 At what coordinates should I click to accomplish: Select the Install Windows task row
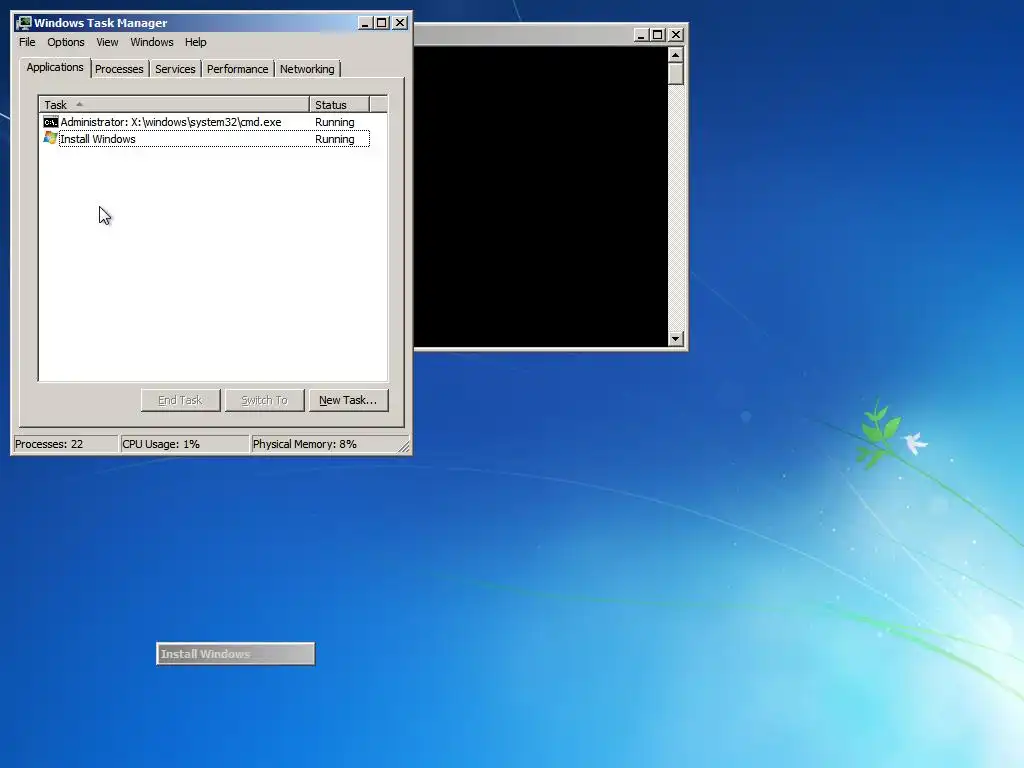point(206,139)
